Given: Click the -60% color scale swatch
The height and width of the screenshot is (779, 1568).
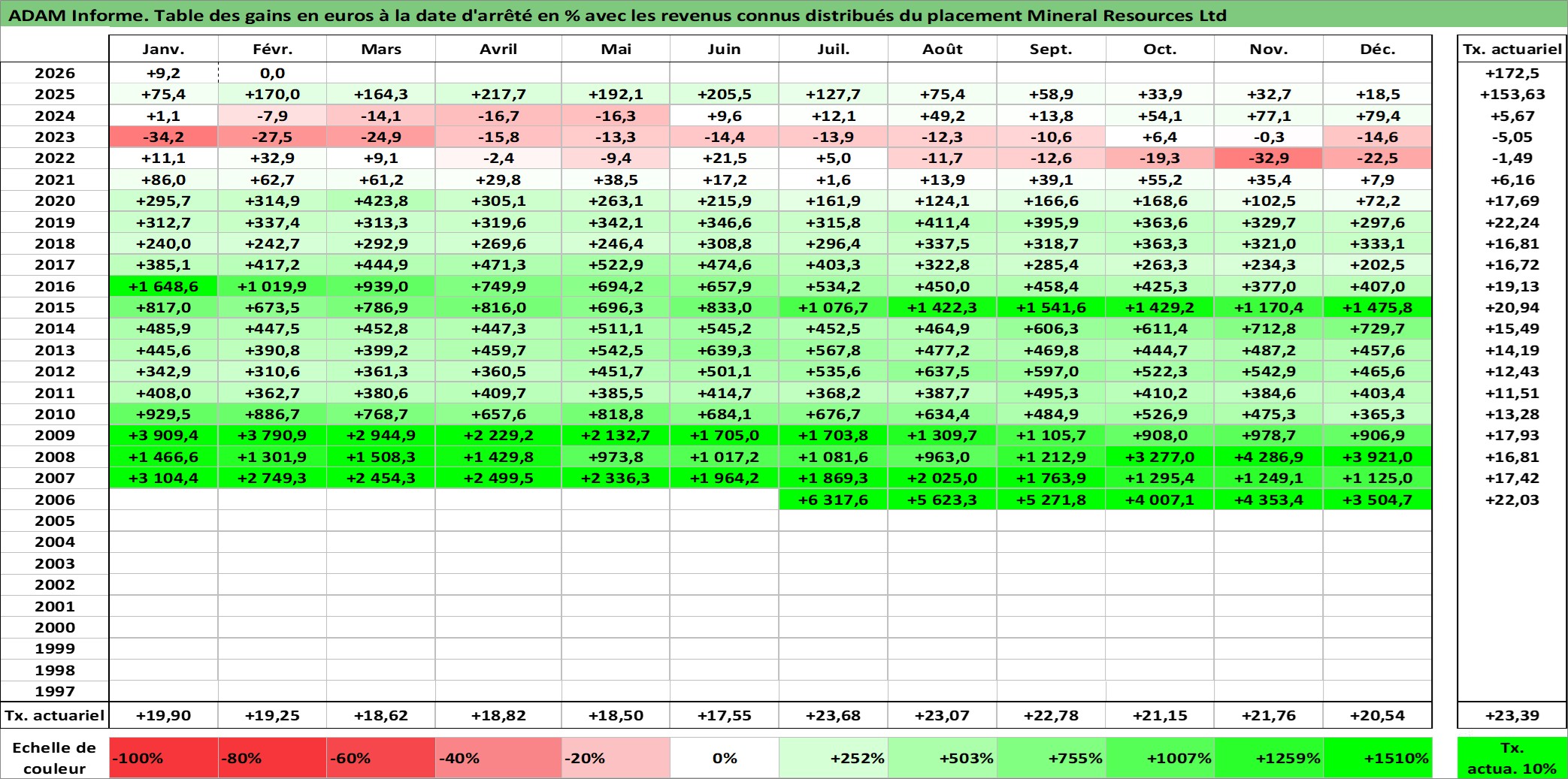Looking at the screenshot, I should 381,758.
